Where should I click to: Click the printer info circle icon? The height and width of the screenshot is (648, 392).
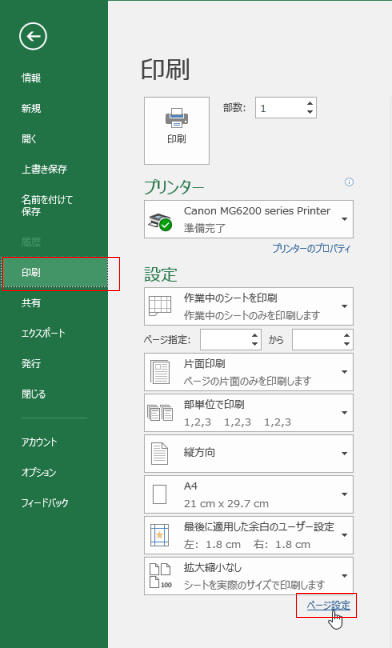coord(349,182)
